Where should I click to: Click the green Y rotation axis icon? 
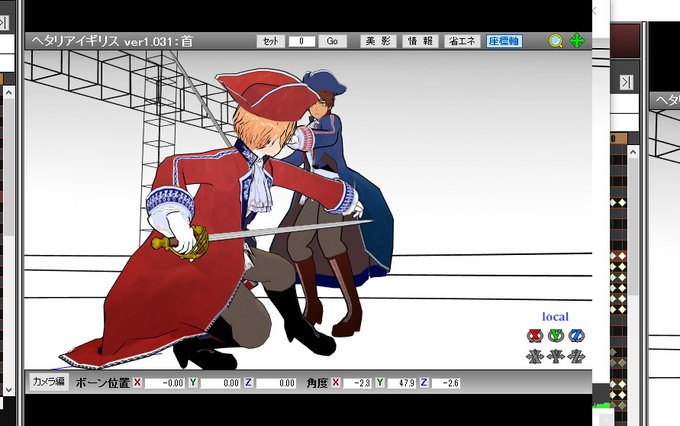coord(556,335)
